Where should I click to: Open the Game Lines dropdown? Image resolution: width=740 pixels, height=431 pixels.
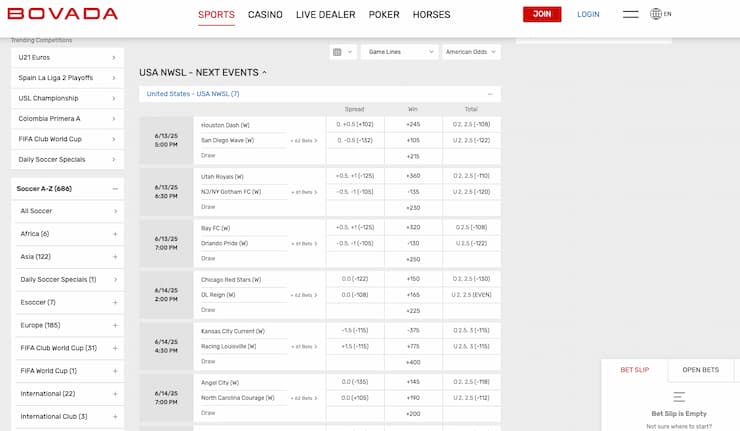point(400,52)
